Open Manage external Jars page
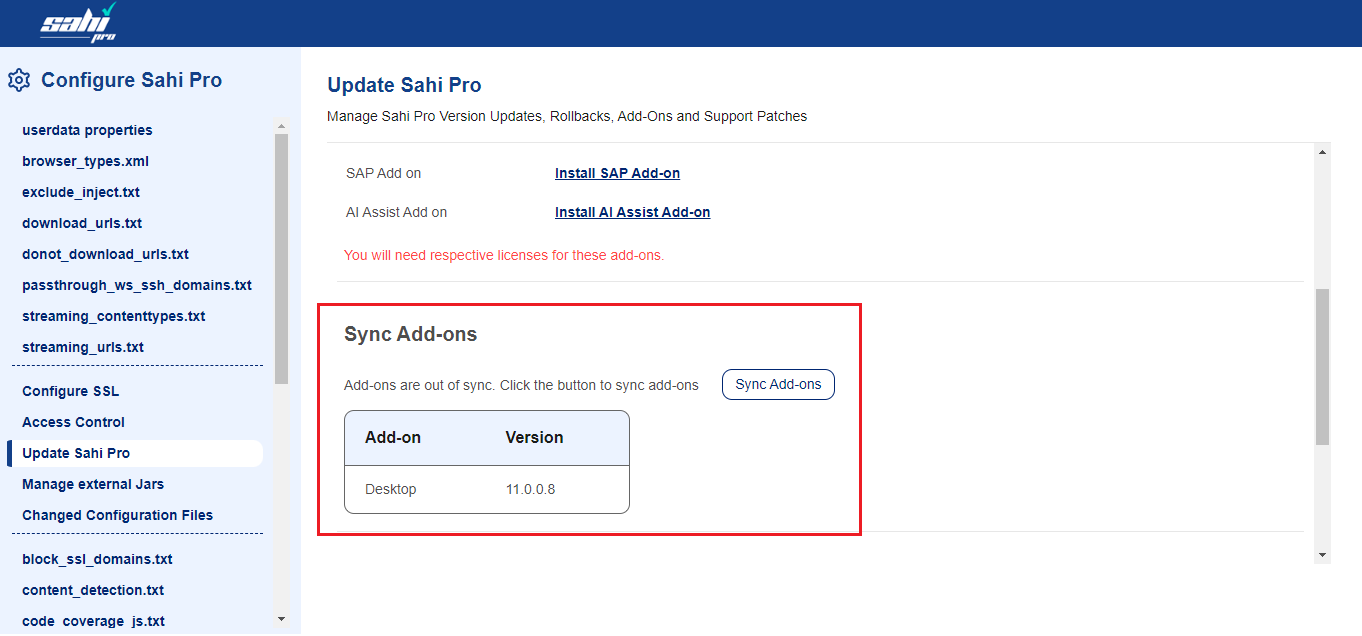 coord(93,484)
